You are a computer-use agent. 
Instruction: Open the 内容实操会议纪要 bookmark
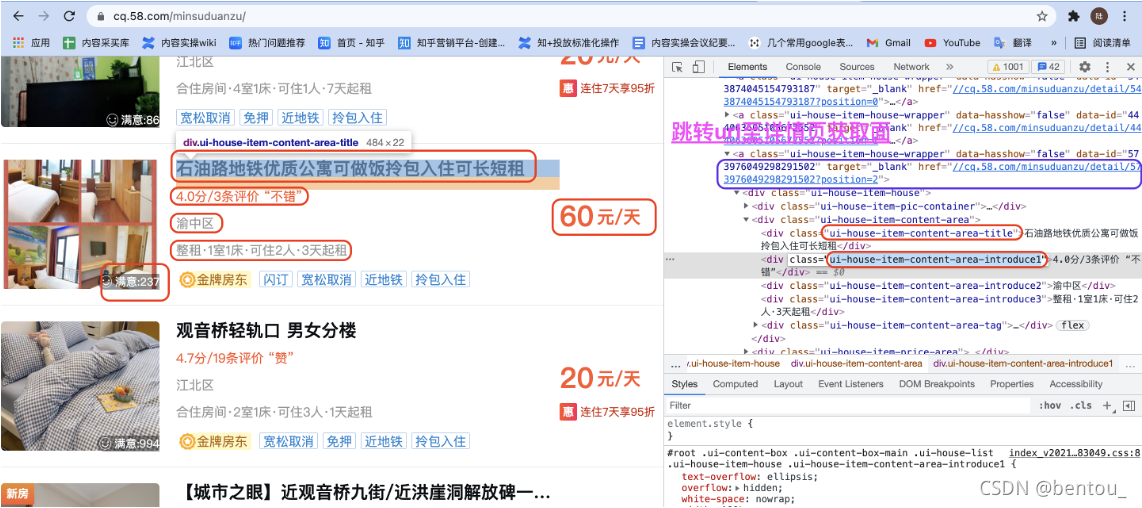click(685, 43)
